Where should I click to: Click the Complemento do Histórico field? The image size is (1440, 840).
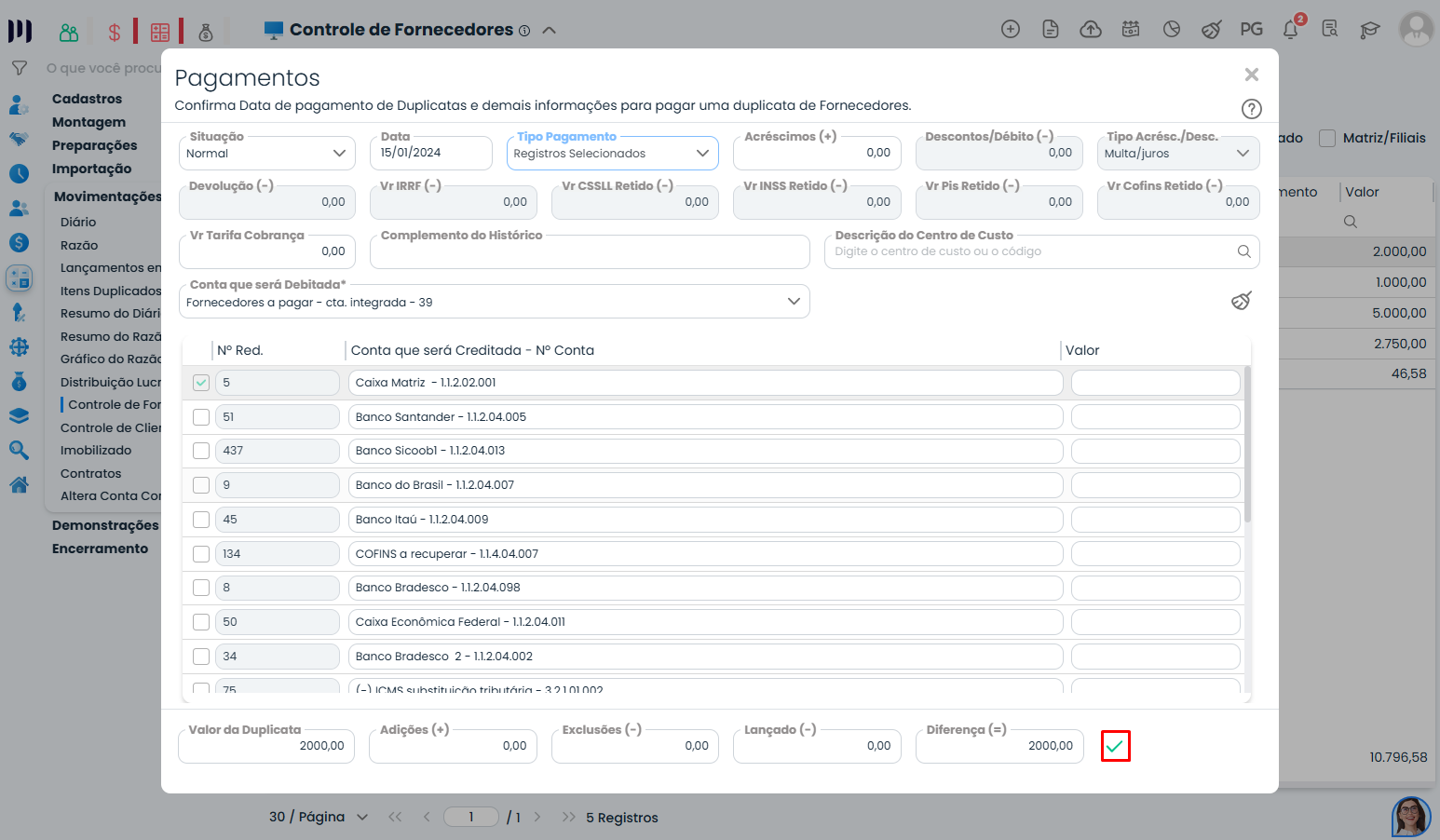click(x=590, y=251)
